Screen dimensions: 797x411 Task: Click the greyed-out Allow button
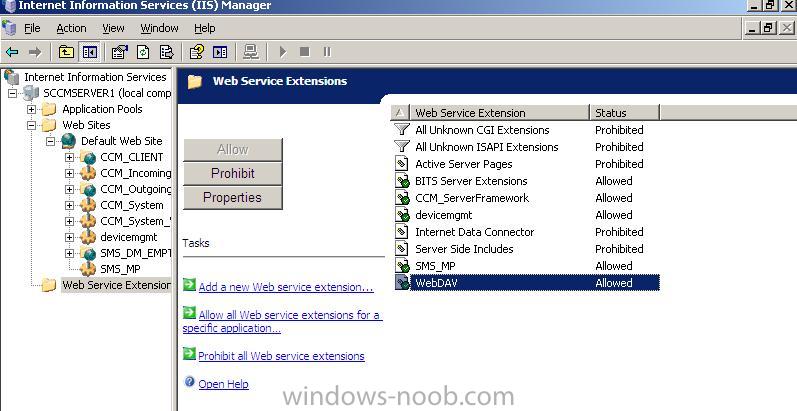point(233,150)
